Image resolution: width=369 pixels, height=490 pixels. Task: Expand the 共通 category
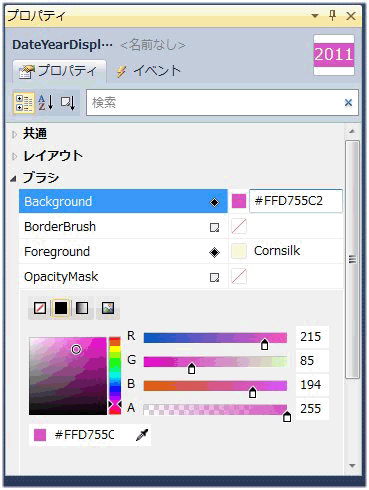coord(14,134)
